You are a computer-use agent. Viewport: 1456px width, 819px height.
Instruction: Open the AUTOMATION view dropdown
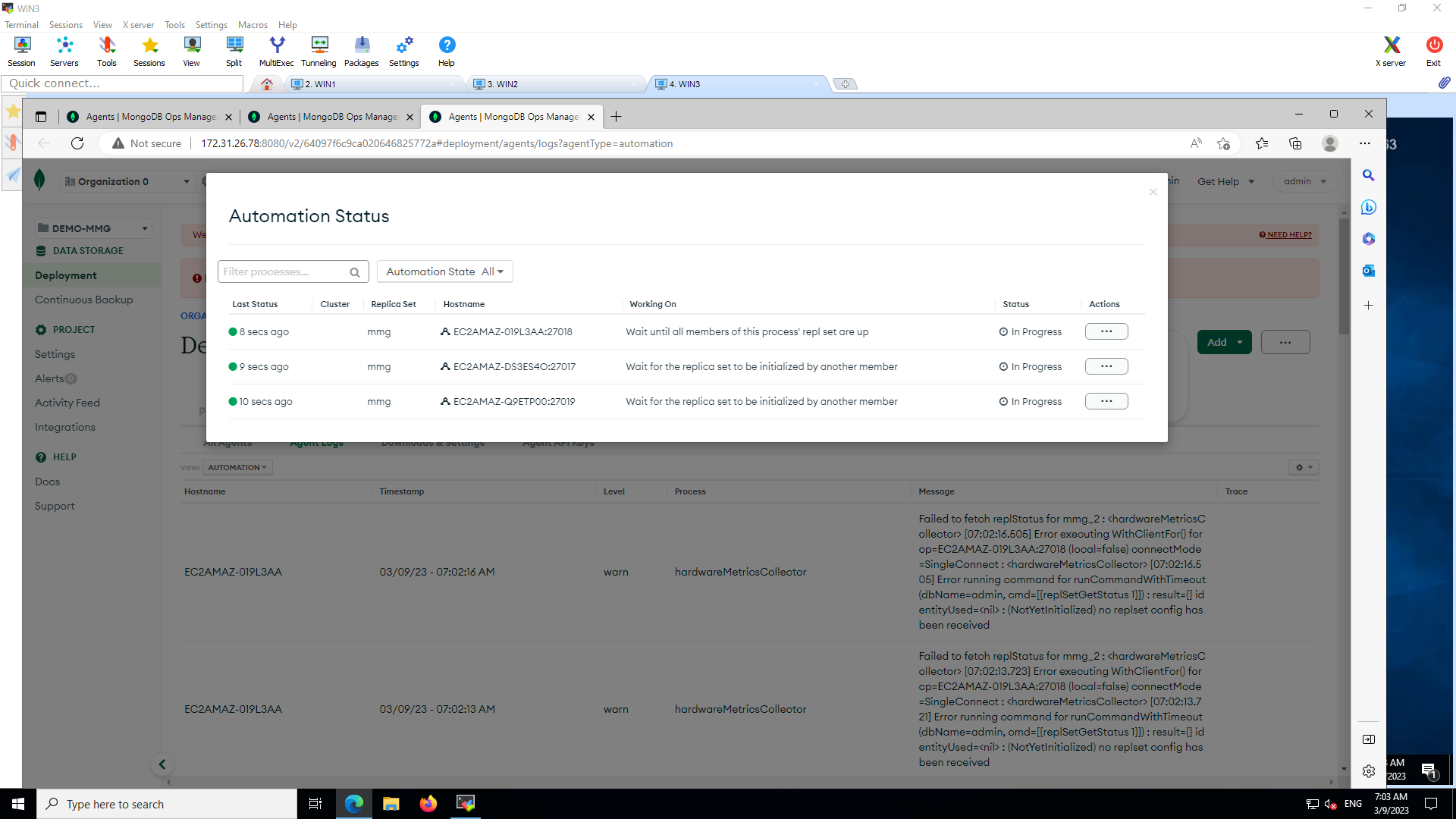click(237, 467)
